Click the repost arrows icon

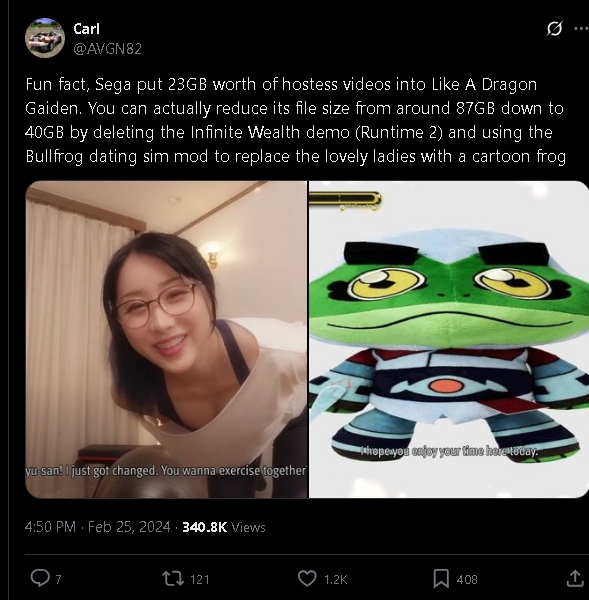click(173, 579)
